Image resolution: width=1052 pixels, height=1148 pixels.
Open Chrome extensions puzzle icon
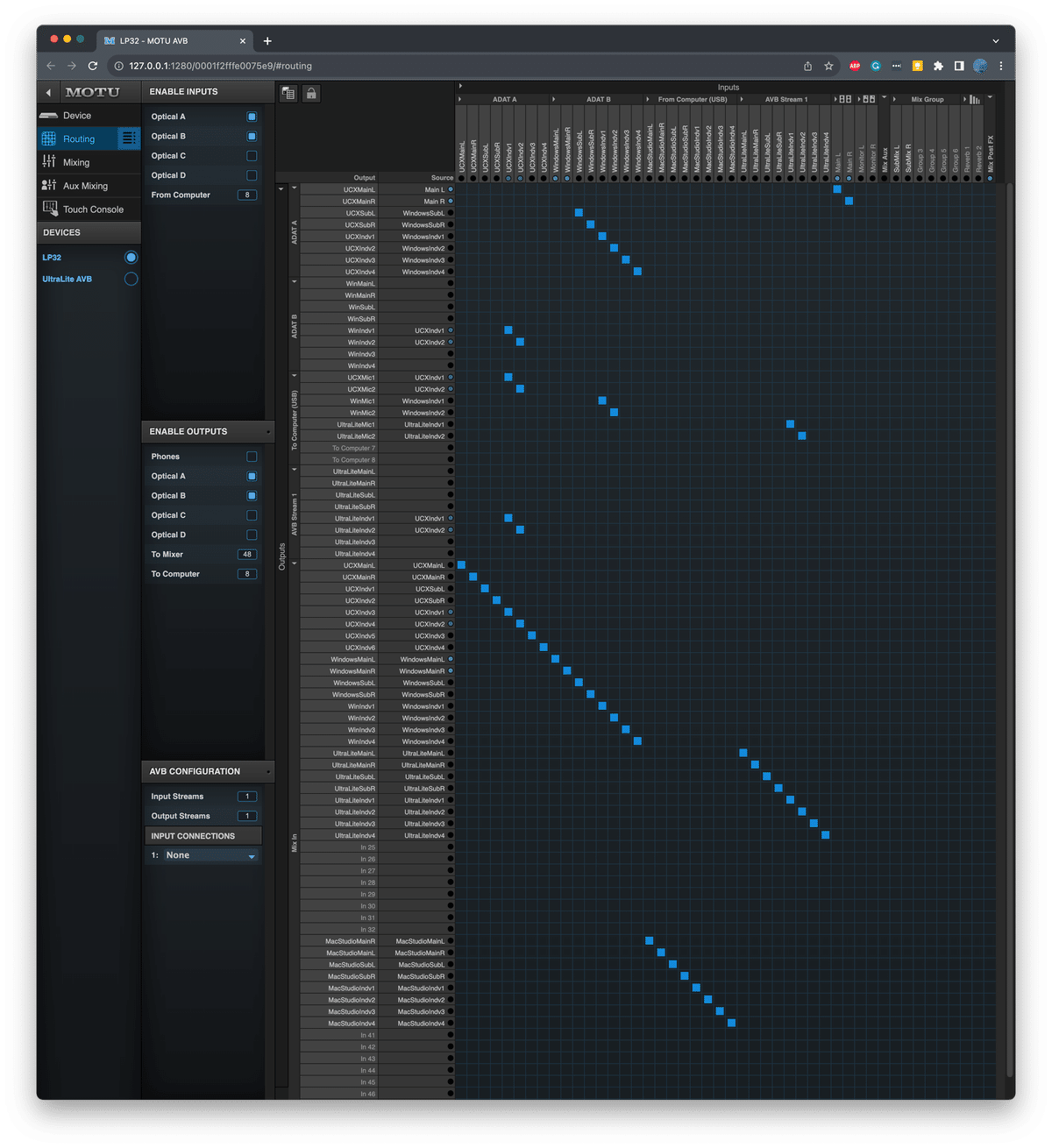938,66
